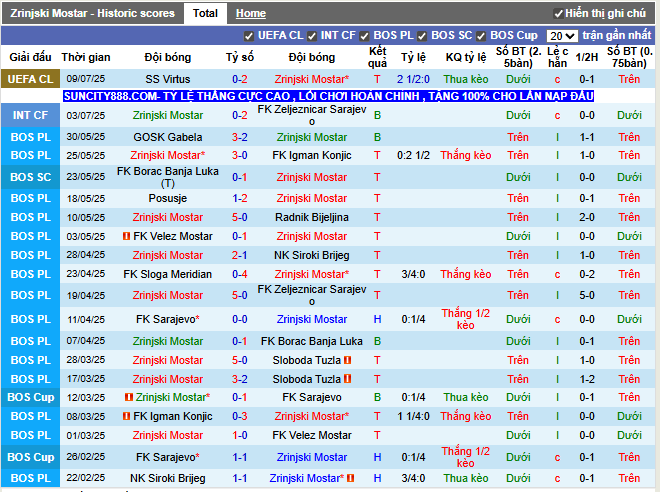Click score 1-0 against FK Velez Mostar 01/03/25
This screenshot has width=660, height=492.
click(x=240, y=435)
